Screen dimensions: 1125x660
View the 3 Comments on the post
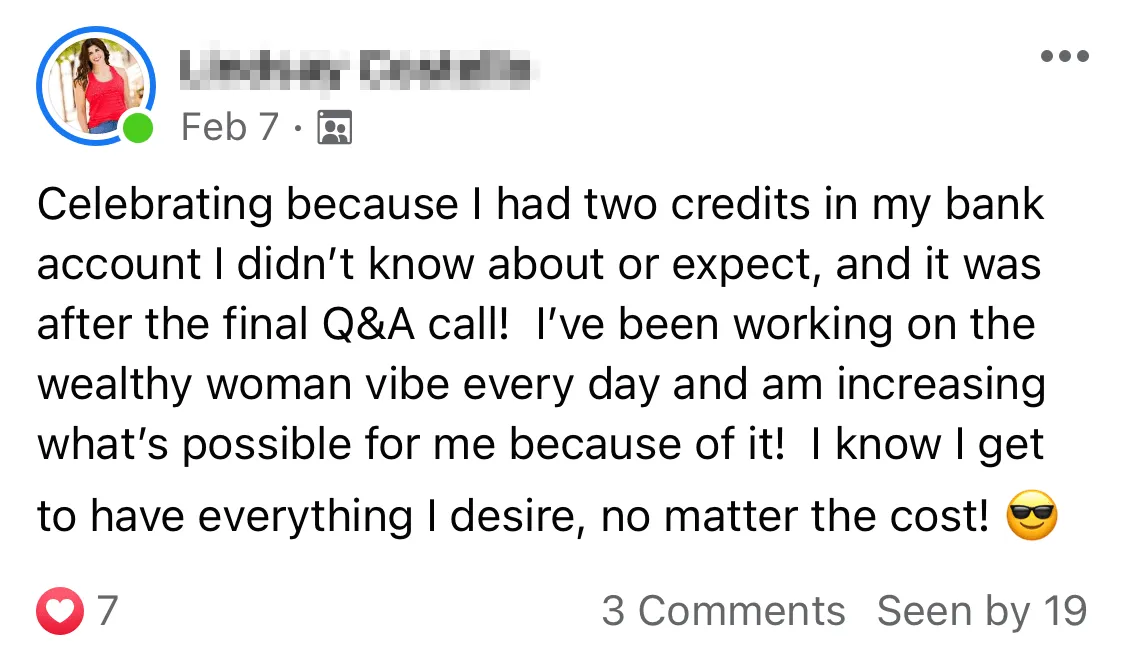point(723,611)
